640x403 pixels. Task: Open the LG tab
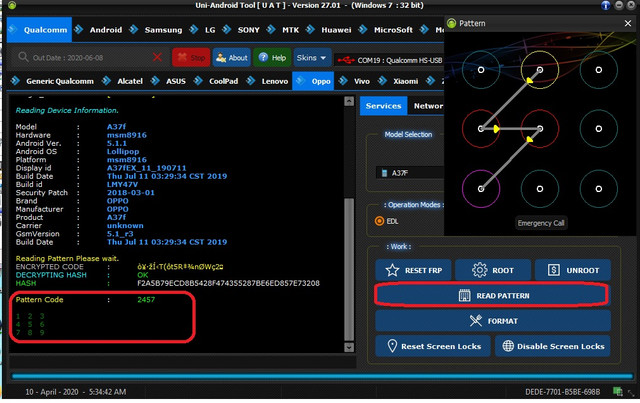[x=210, y=30]
